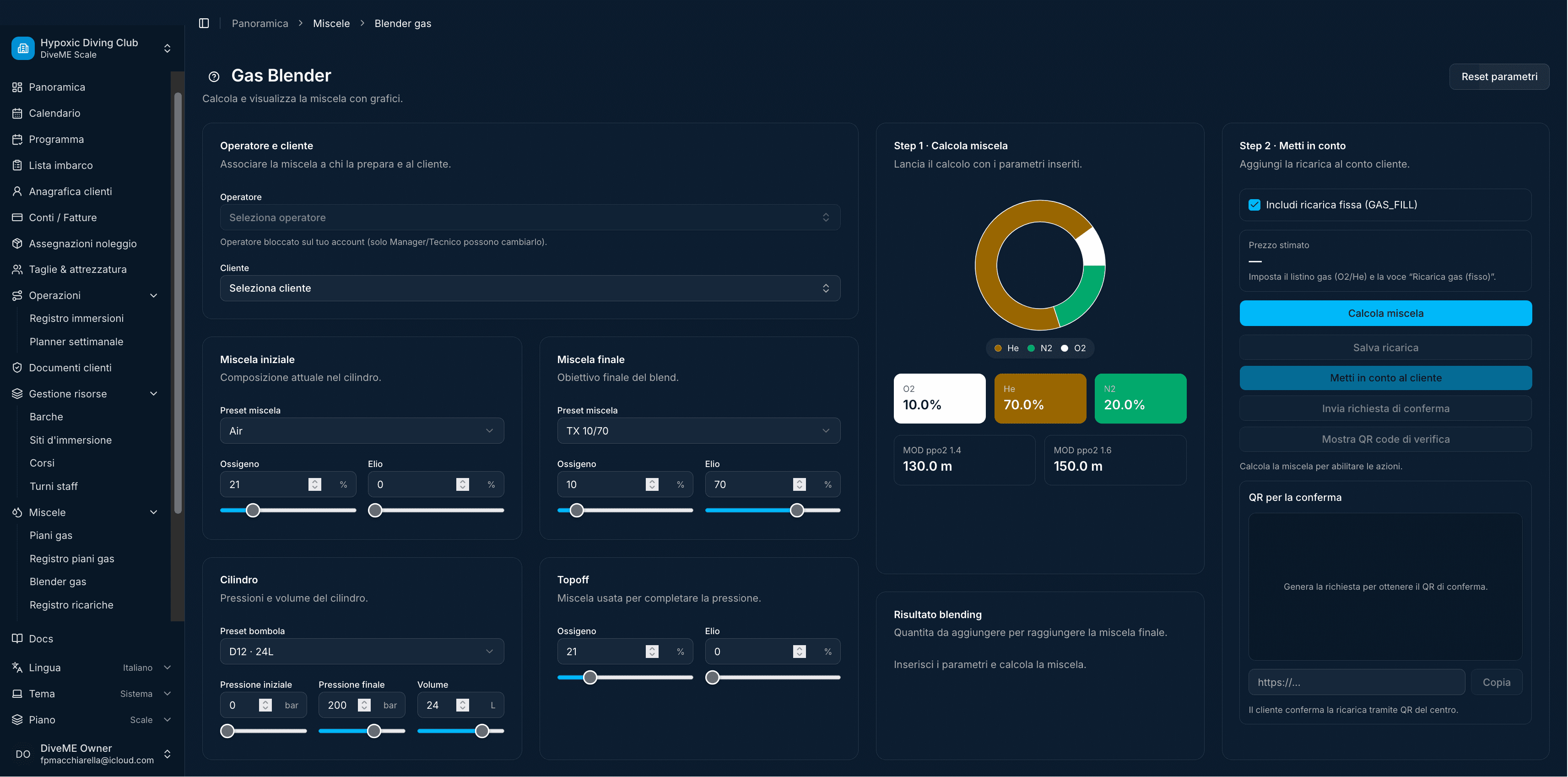Open the Seleziona cliente dropdown
The height and width of the screenshot is (777, 1568).
pyautogui.click(x=530, y=288)
